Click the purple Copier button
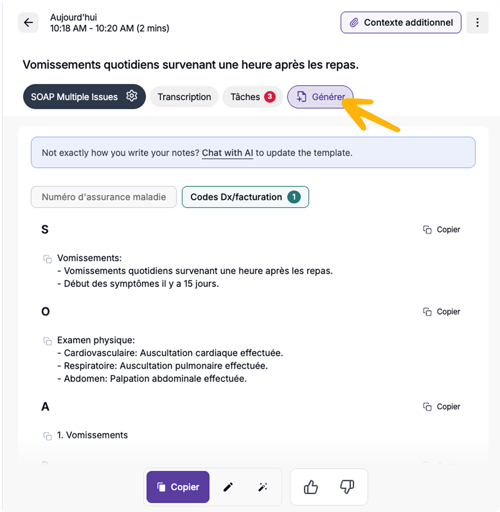Screen dimensions: 500x512 178,487
